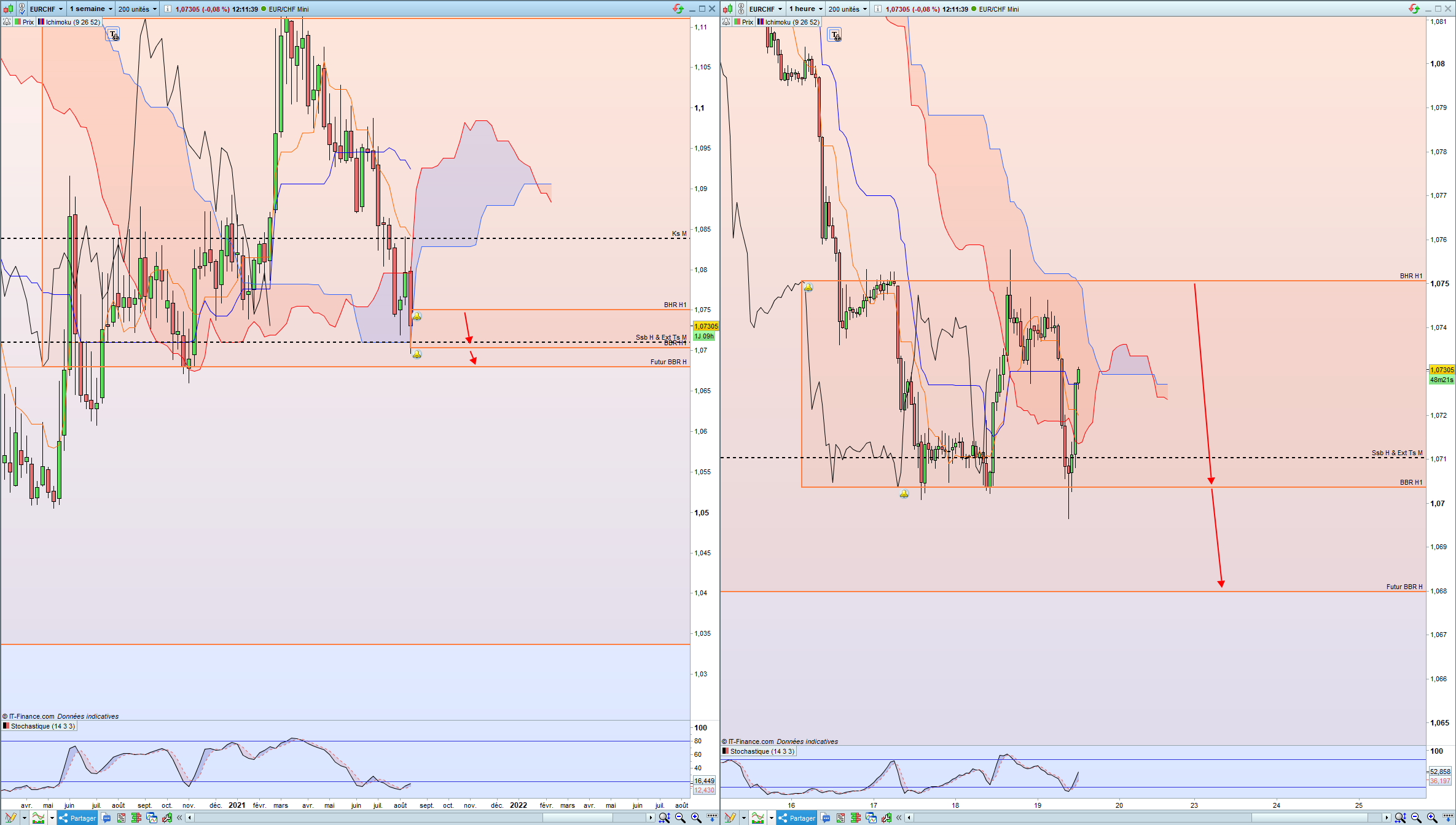Click the alert bell icon in hourly chart
The width and height of the screenshot is (1456, 825).
(726, 22)
